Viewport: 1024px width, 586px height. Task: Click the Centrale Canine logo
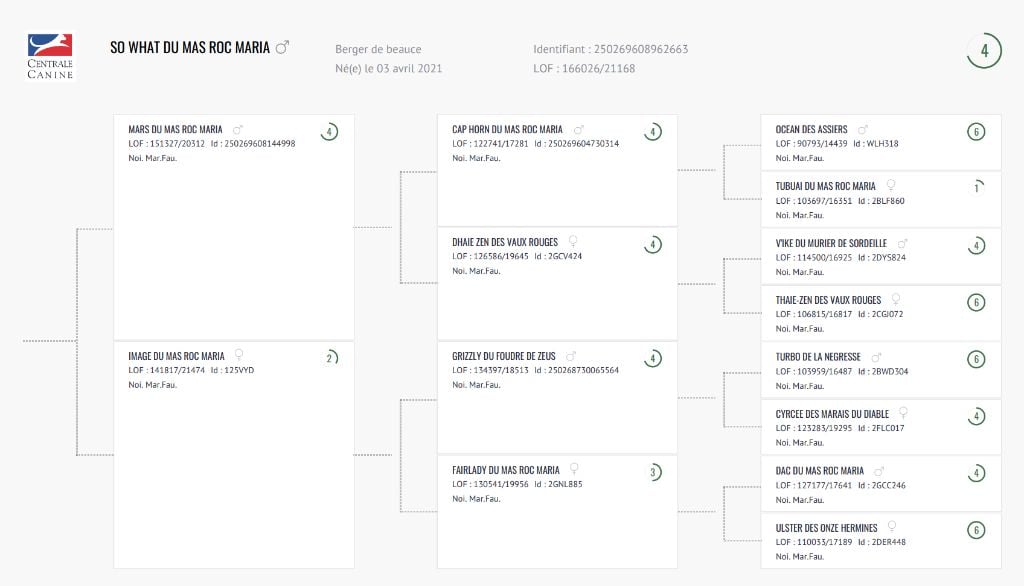50,56
